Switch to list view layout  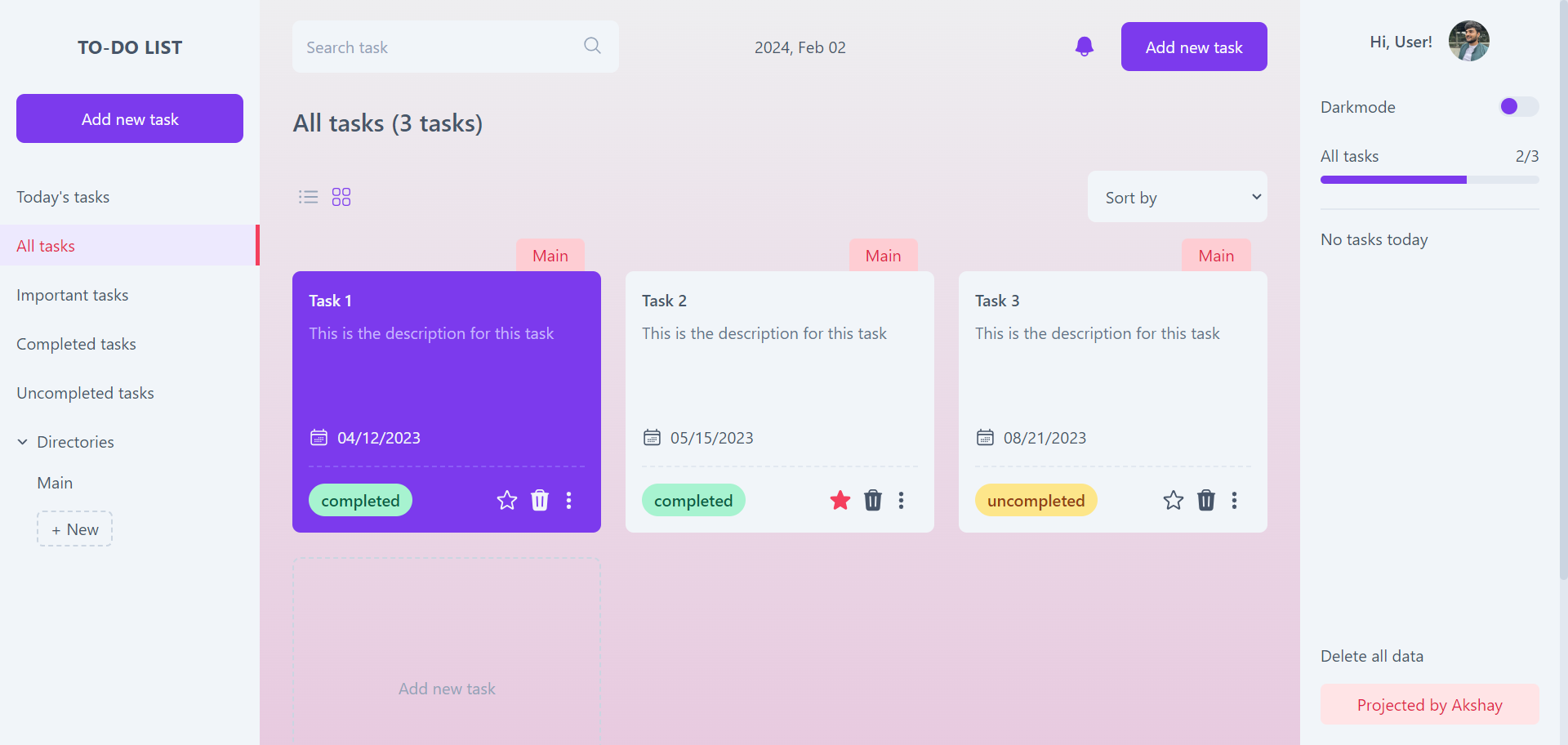pyautogui.click(x=308, y=197)
